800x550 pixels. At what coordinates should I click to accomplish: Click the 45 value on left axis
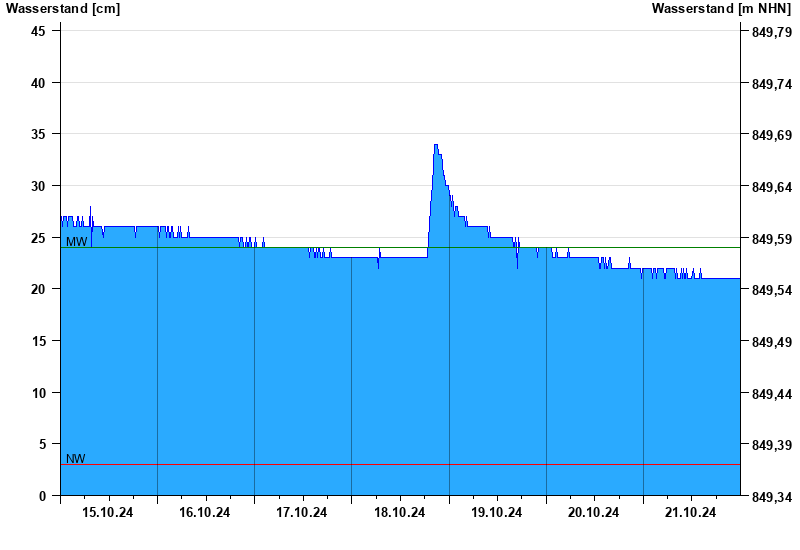pyautogui.click(x=38, y=32)
